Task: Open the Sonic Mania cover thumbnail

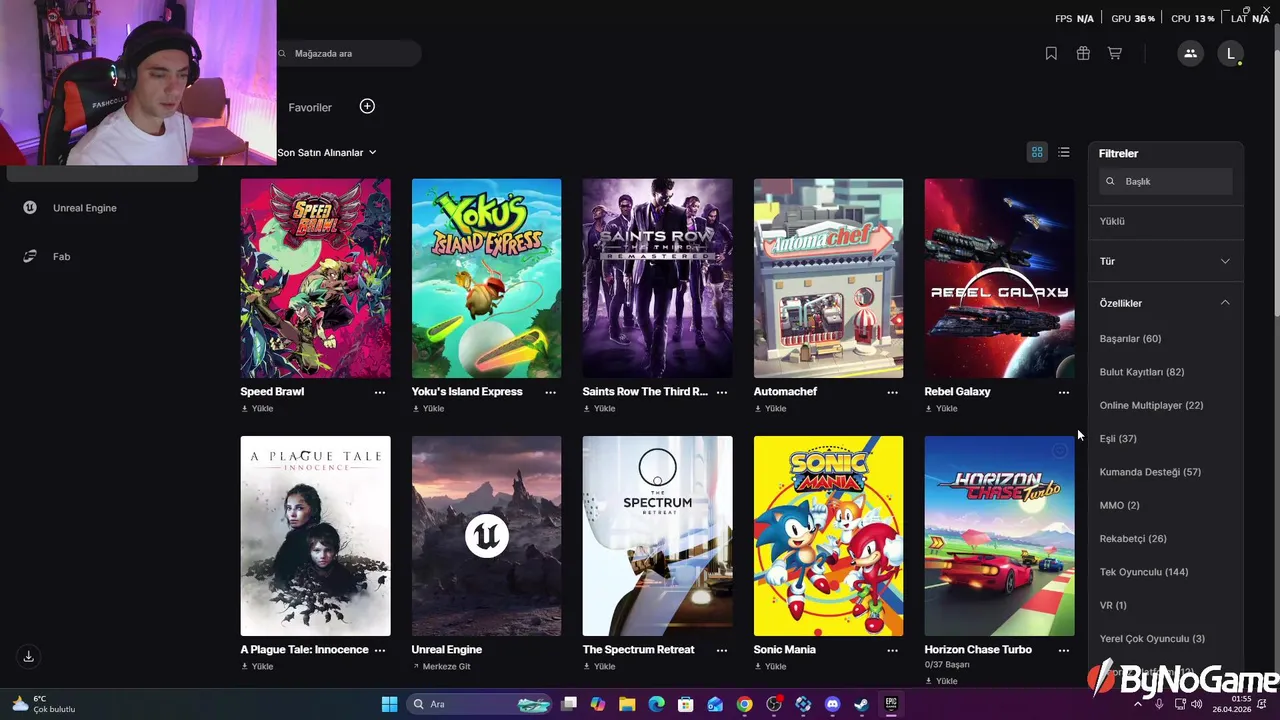Action: pos(829,536)
